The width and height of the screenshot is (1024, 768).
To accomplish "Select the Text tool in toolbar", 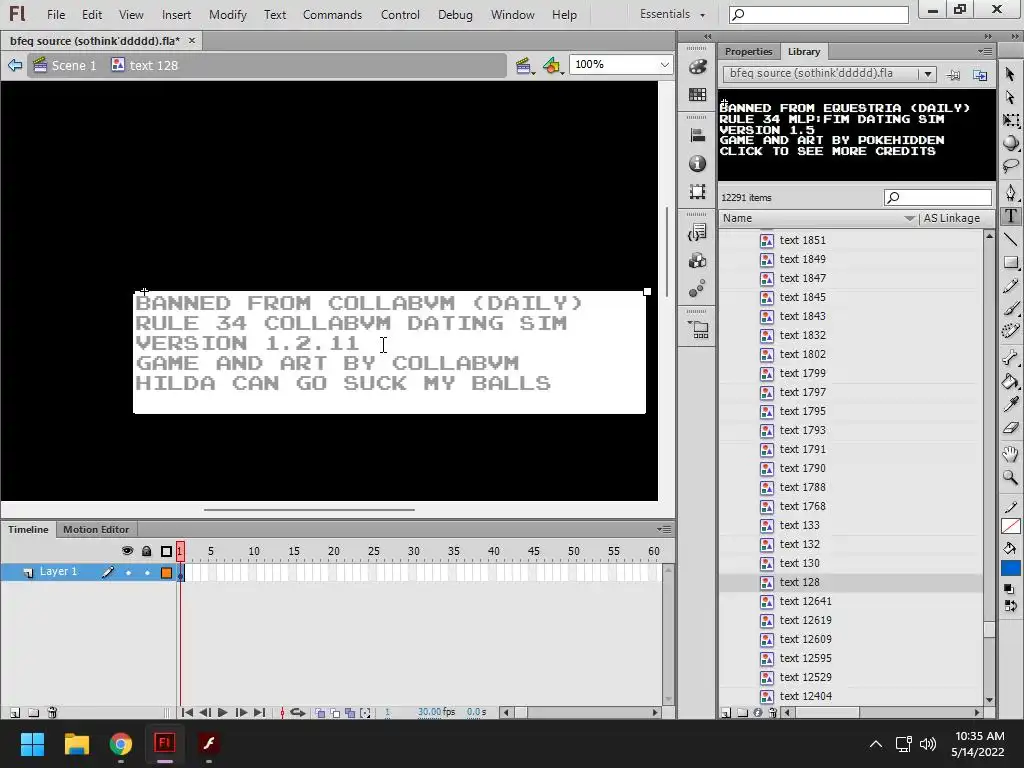I will click(x=1010, y=216).
